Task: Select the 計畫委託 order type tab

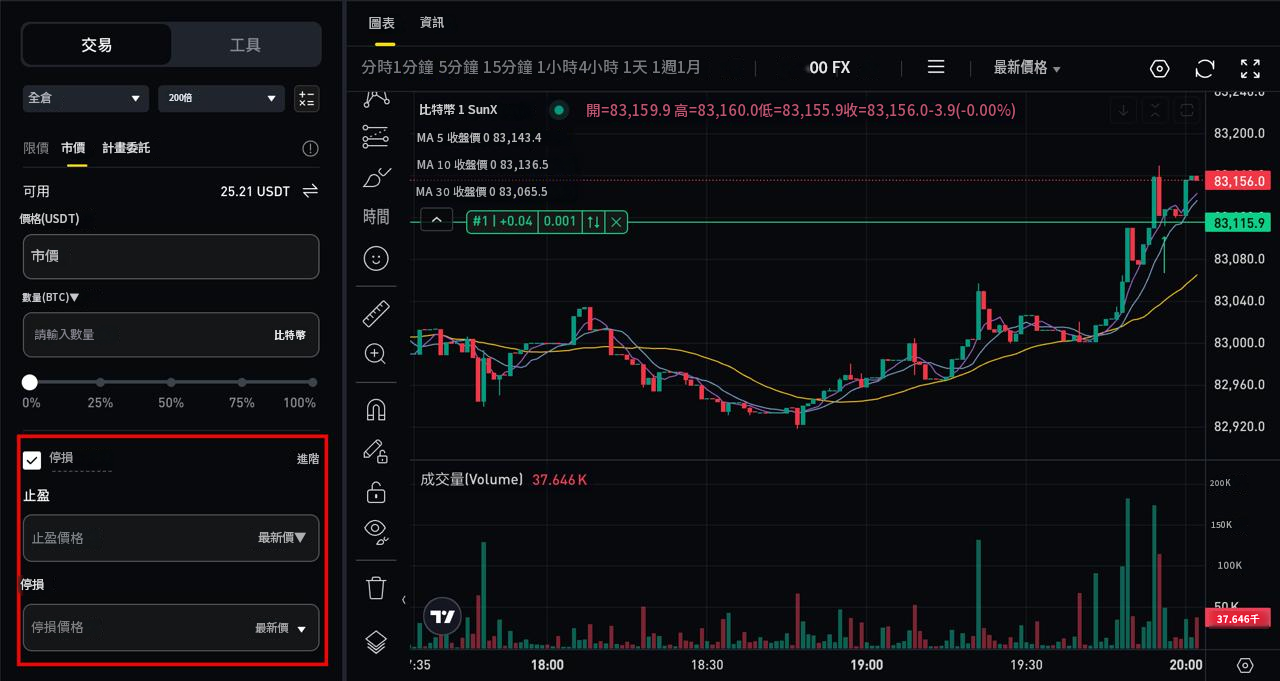Action: pos(126,148)
